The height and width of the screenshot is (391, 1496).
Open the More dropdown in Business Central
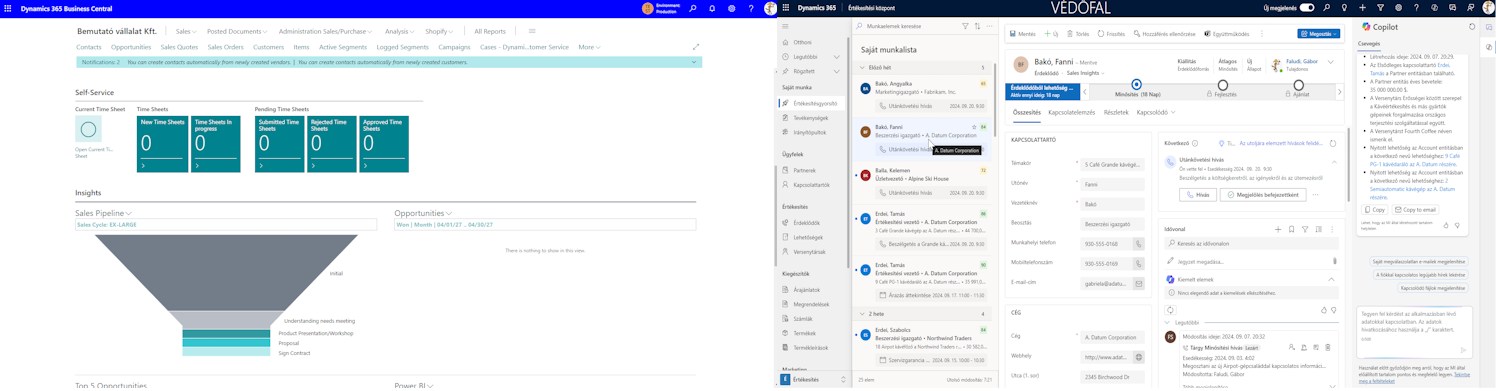(589, 47)
